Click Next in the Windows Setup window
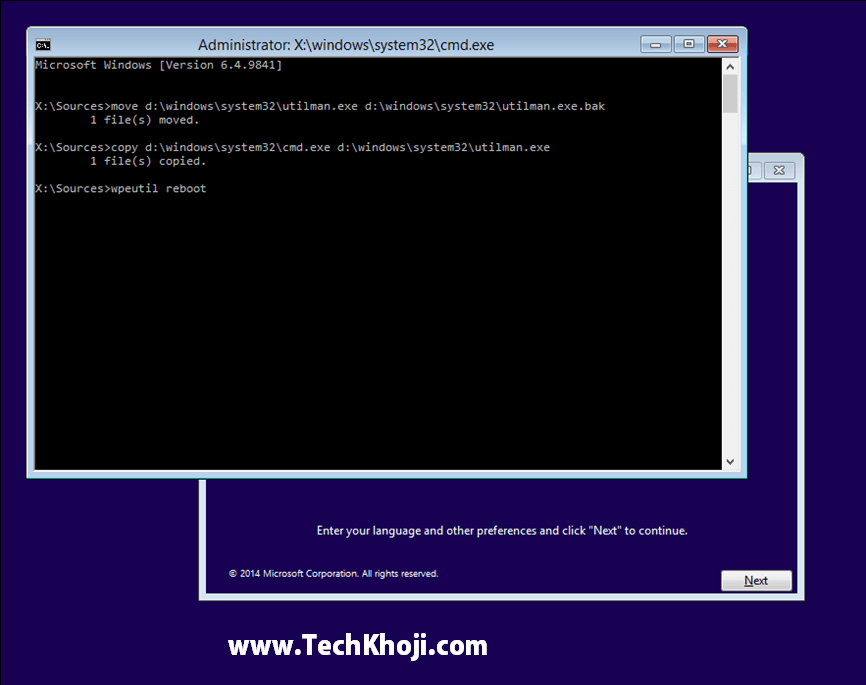This screenshot has height=685, width=866. tap(756, 581)
